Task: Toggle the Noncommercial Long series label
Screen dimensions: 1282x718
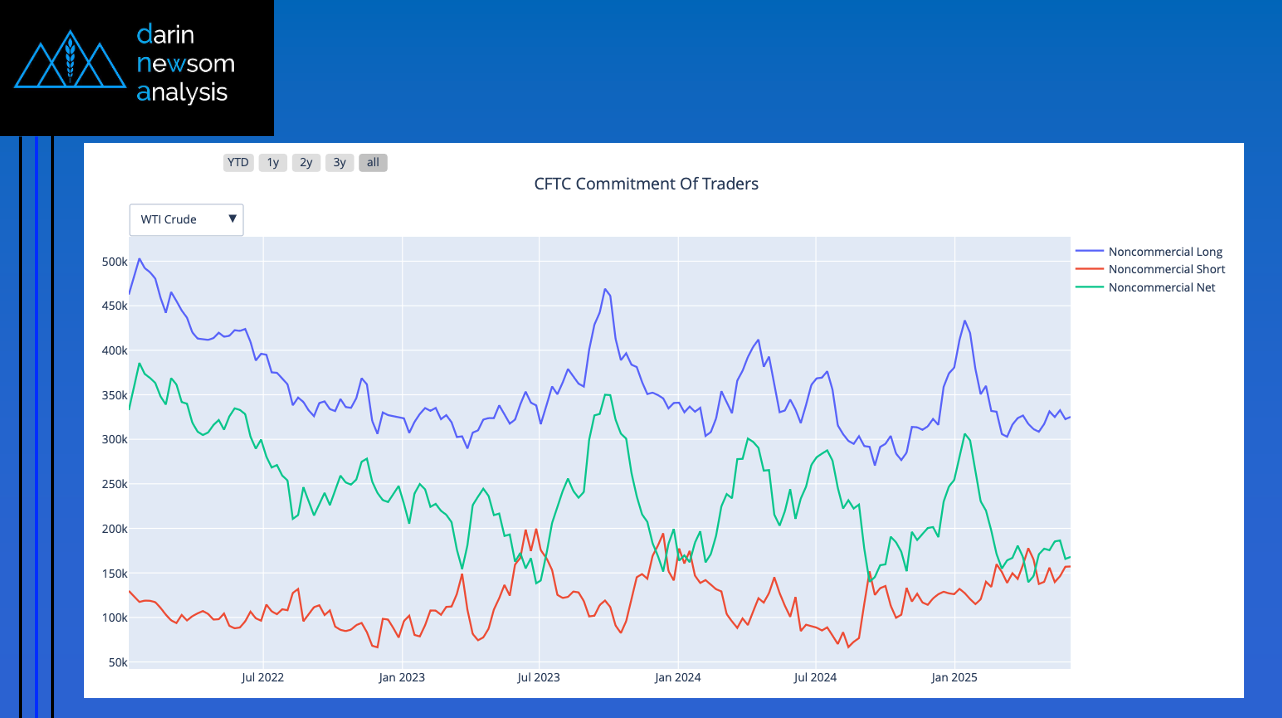Action: (x=1165, y=252)
